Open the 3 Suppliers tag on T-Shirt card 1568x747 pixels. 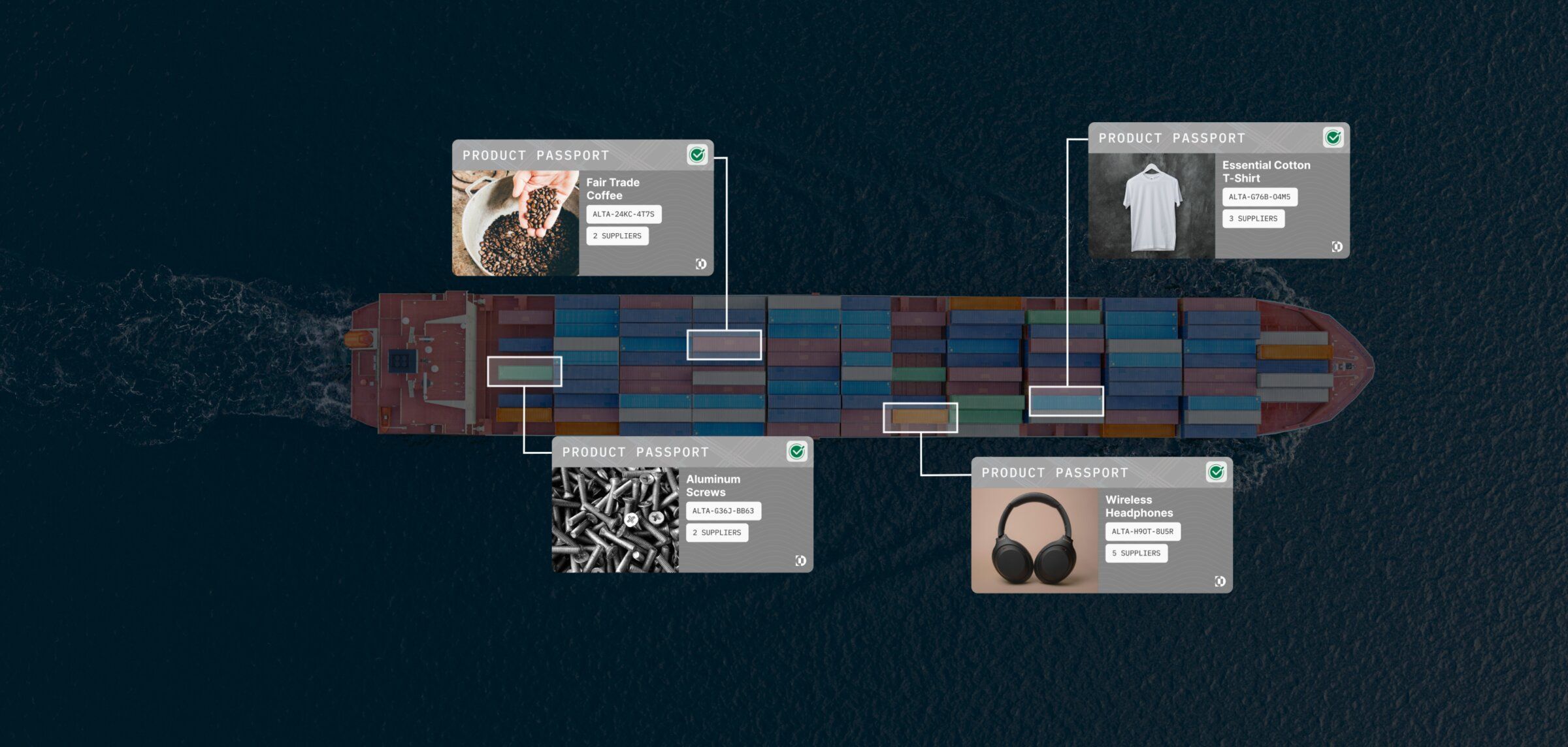[1253, 219]
